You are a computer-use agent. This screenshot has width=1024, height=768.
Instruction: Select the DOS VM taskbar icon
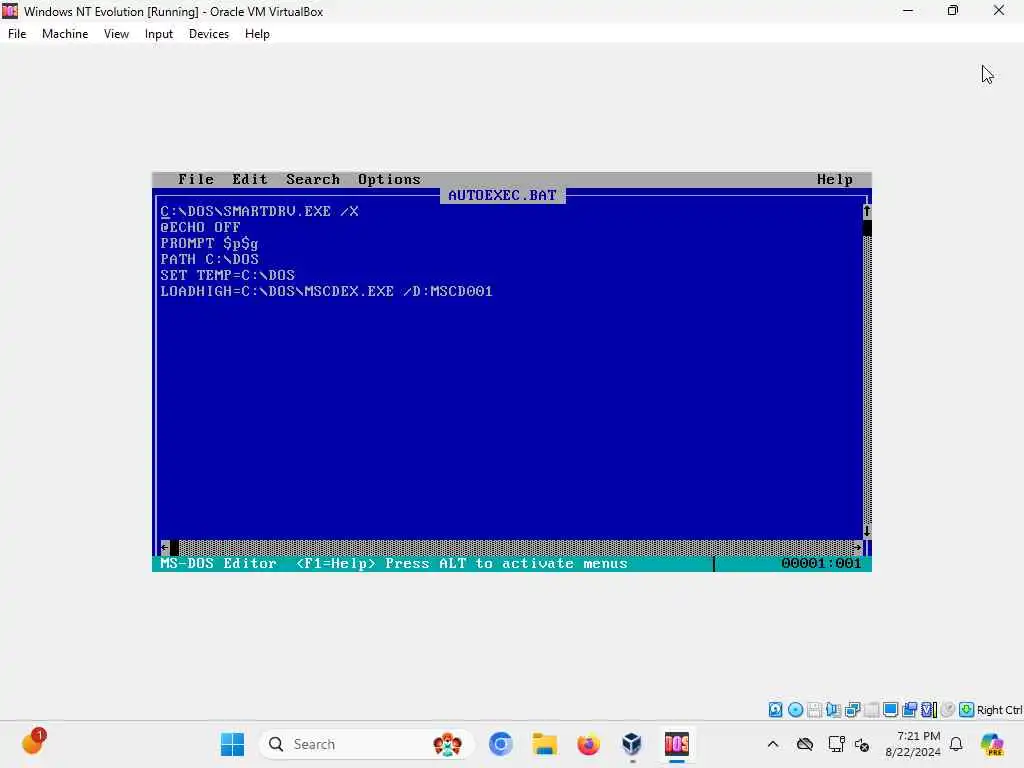click(x=677, y=744)
